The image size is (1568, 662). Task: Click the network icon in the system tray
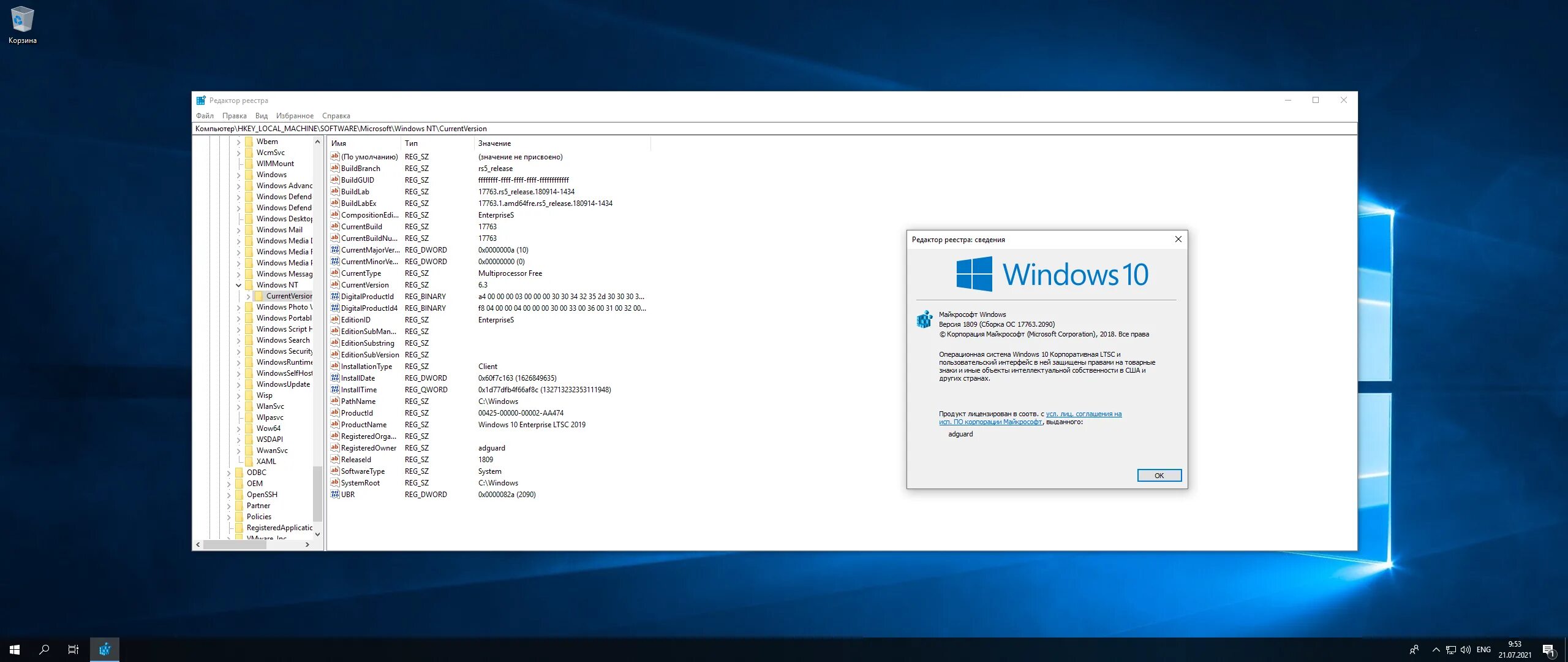(1450, 649)
